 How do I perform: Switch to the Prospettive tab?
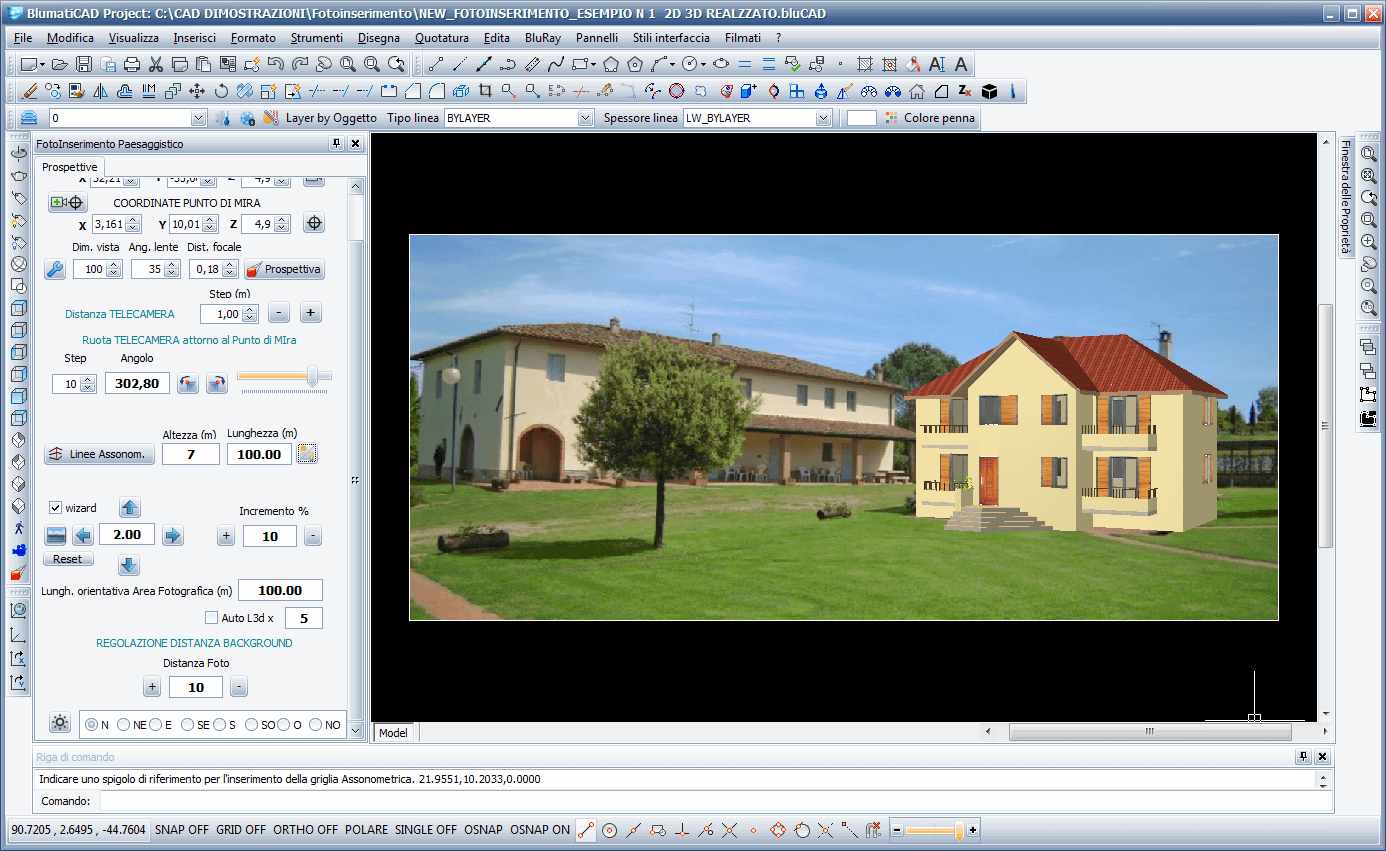[70, 167]
